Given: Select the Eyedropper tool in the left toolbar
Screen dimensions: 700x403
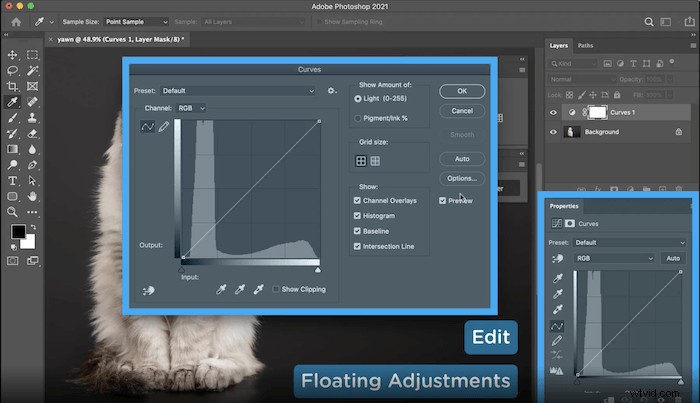Looking at the screenshot, I should (12, 102).
